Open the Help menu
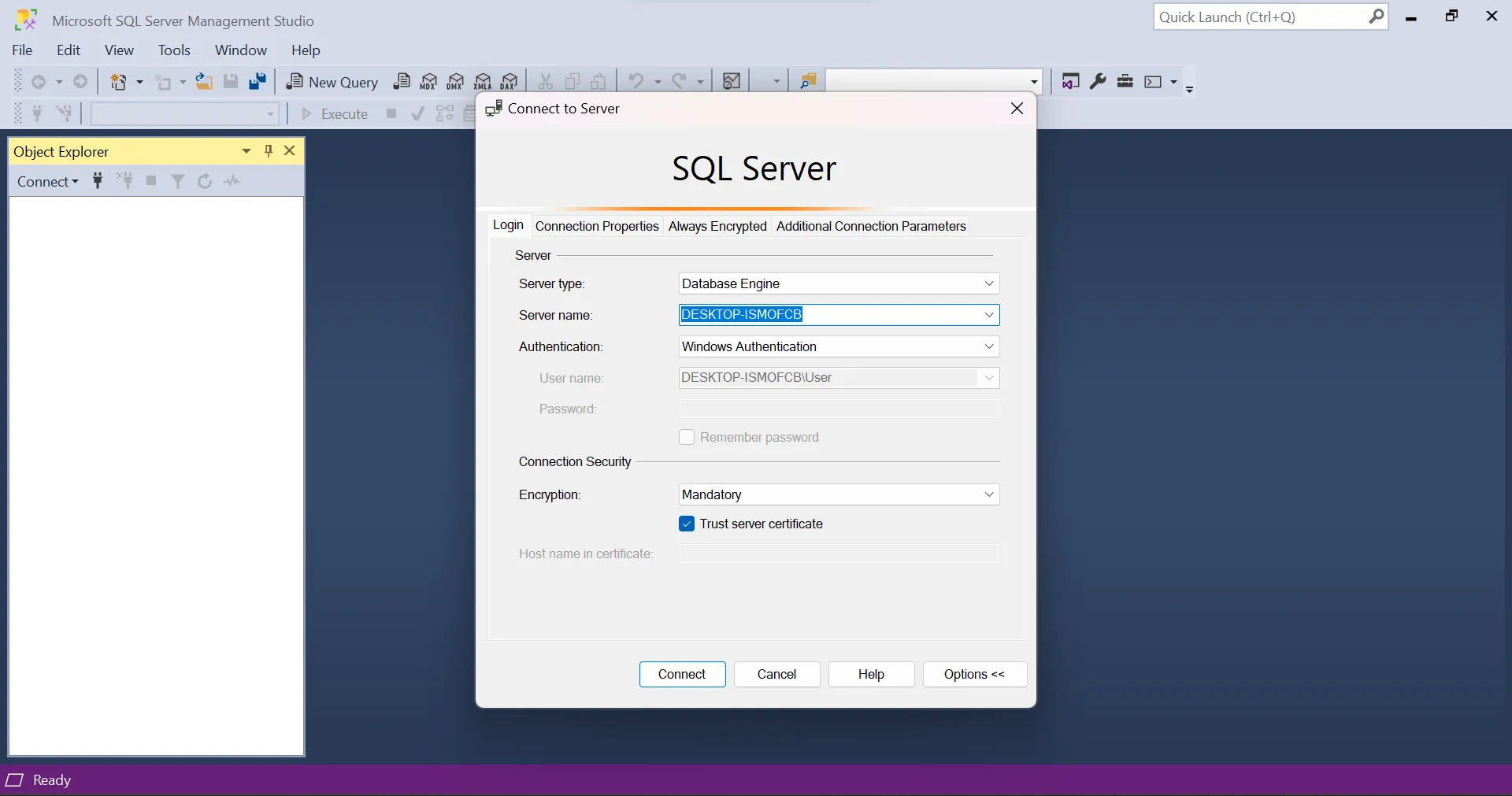The width and height of the screenshot is (1512, 796). click(x=306, y=50)
